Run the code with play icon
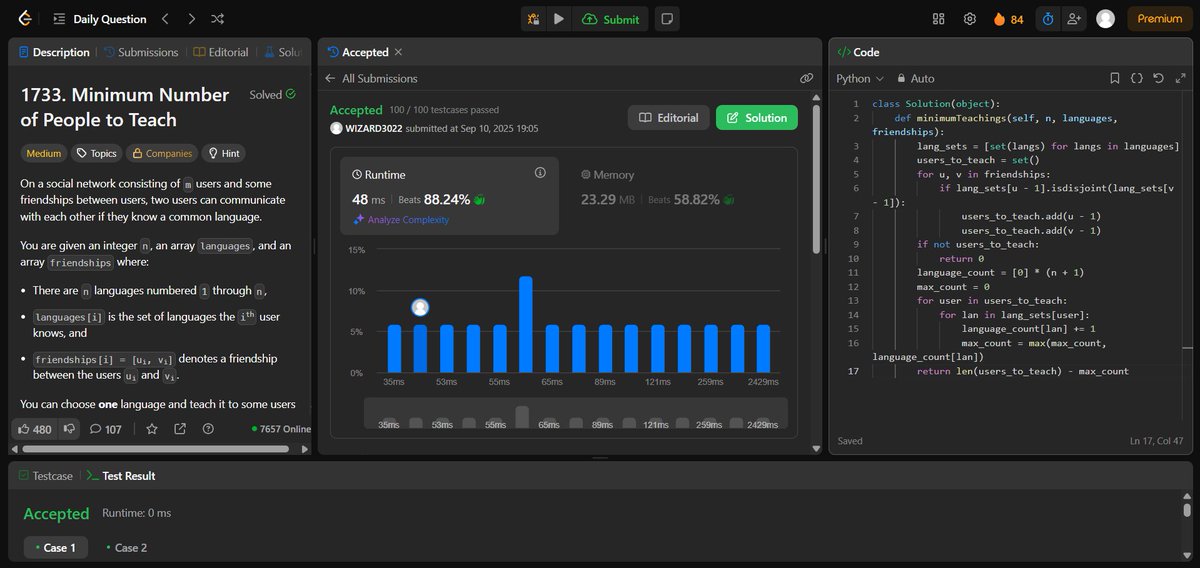The image size is (1200, 568). coord(559,19)
